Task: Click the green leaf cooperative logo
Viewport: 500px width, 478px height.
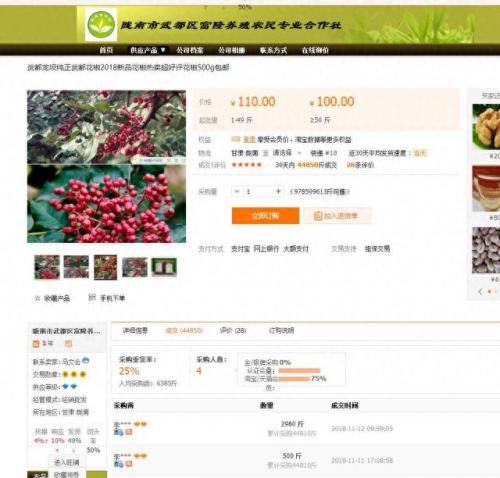Action: 101,24
